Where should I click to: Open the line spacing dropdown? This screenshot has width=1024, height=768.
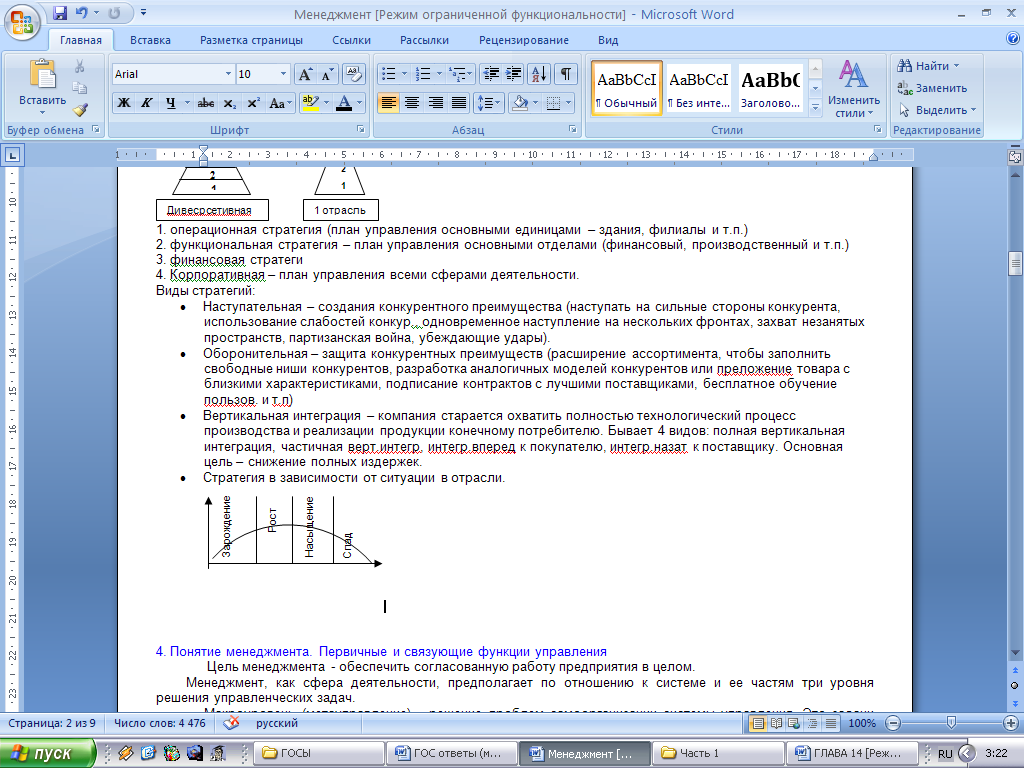490,103
